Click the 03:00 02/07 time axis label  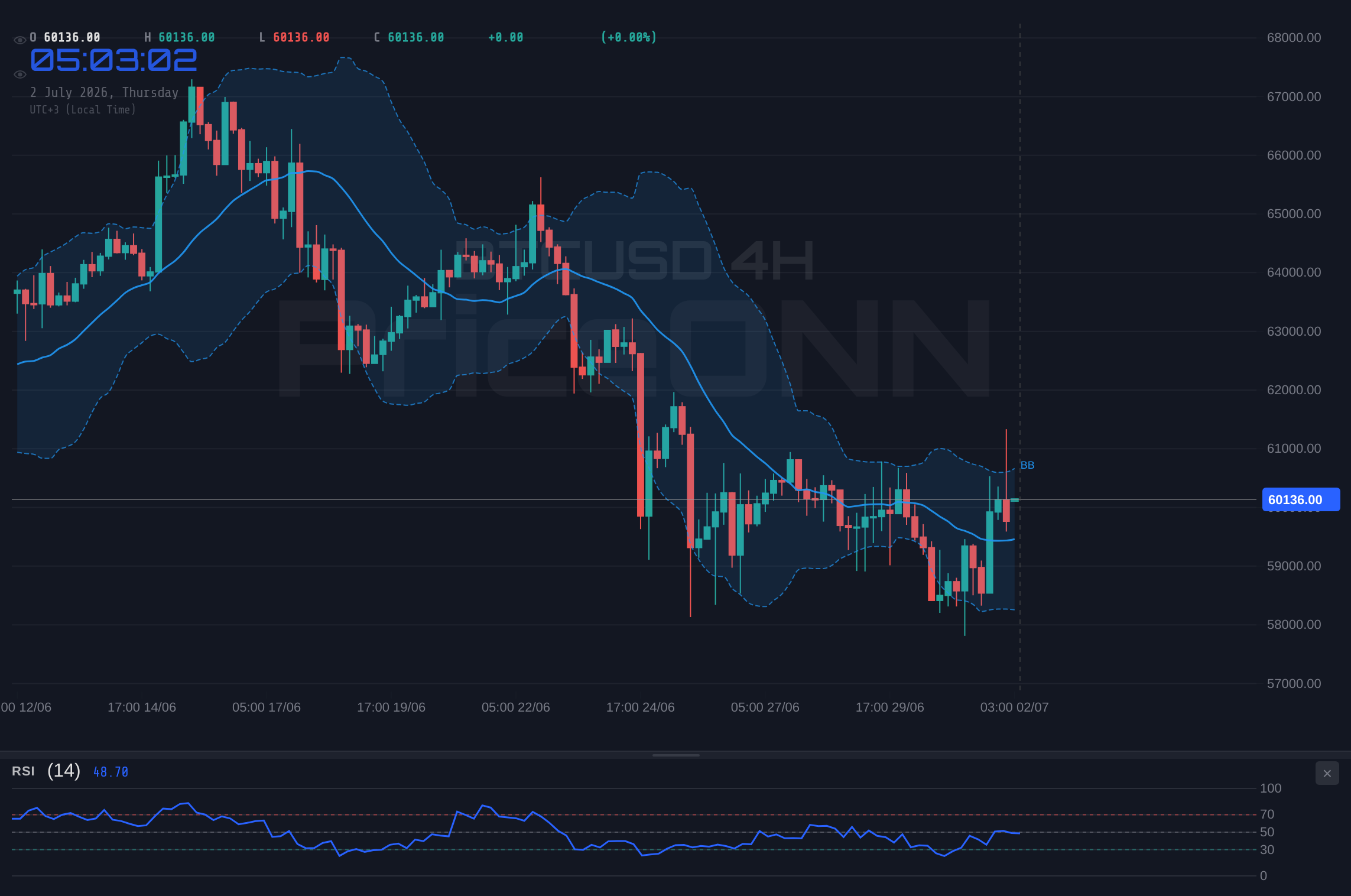1015,707
